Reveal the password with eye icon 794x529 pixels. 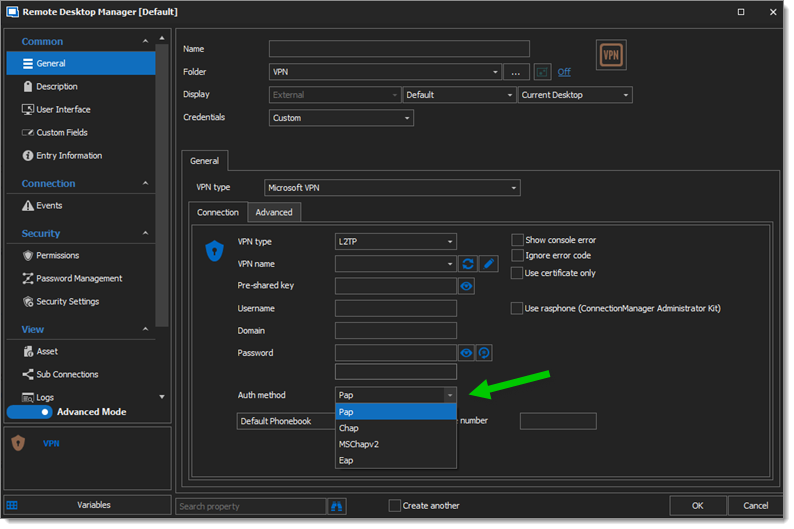(466, 353)
